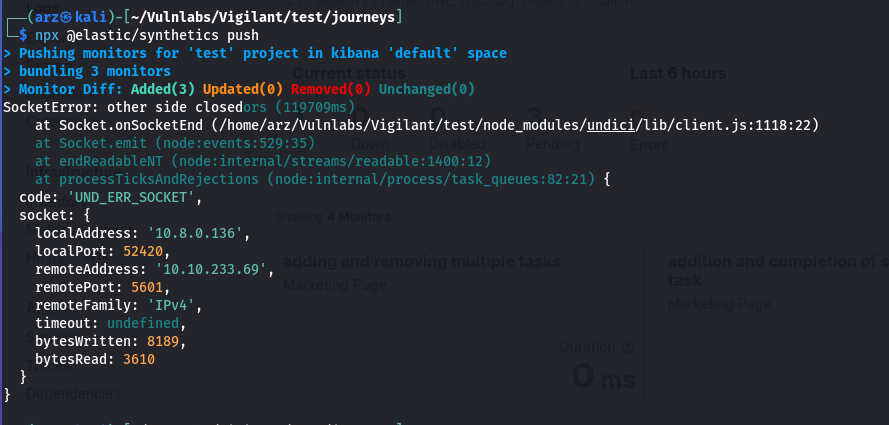Click the 'Unchanged(0)' text
889x425 pixels.
(427, 90)
